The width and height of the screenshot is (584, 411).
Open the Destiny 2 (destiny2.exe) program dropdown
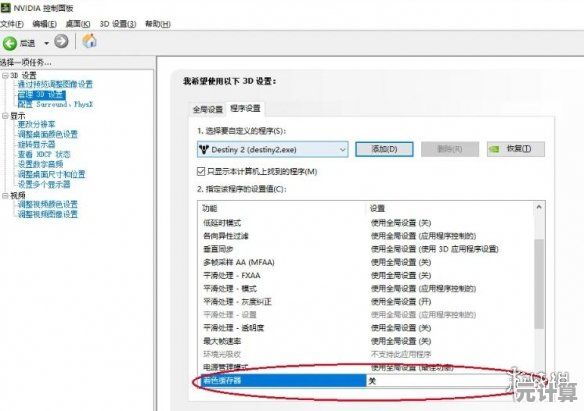pos(273,150)
